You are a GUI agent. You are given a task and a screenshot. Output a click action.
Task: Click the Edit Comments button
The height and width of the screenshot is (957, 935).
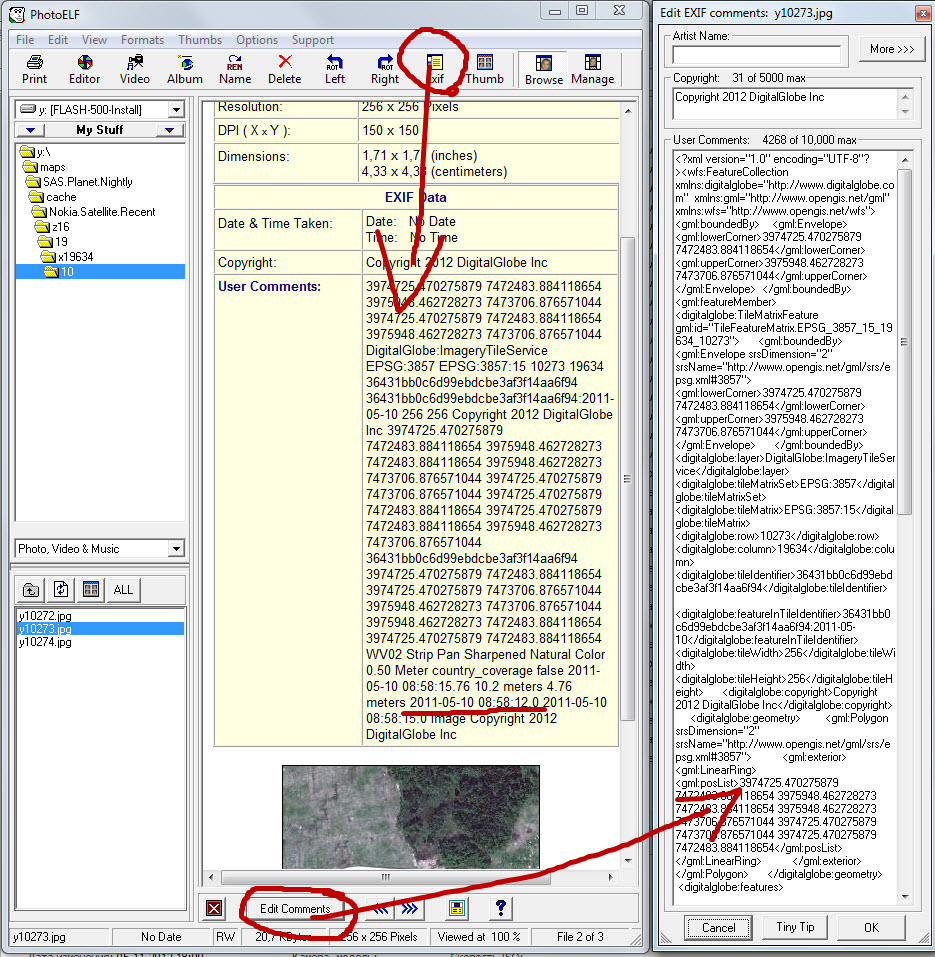coord(295,909)
